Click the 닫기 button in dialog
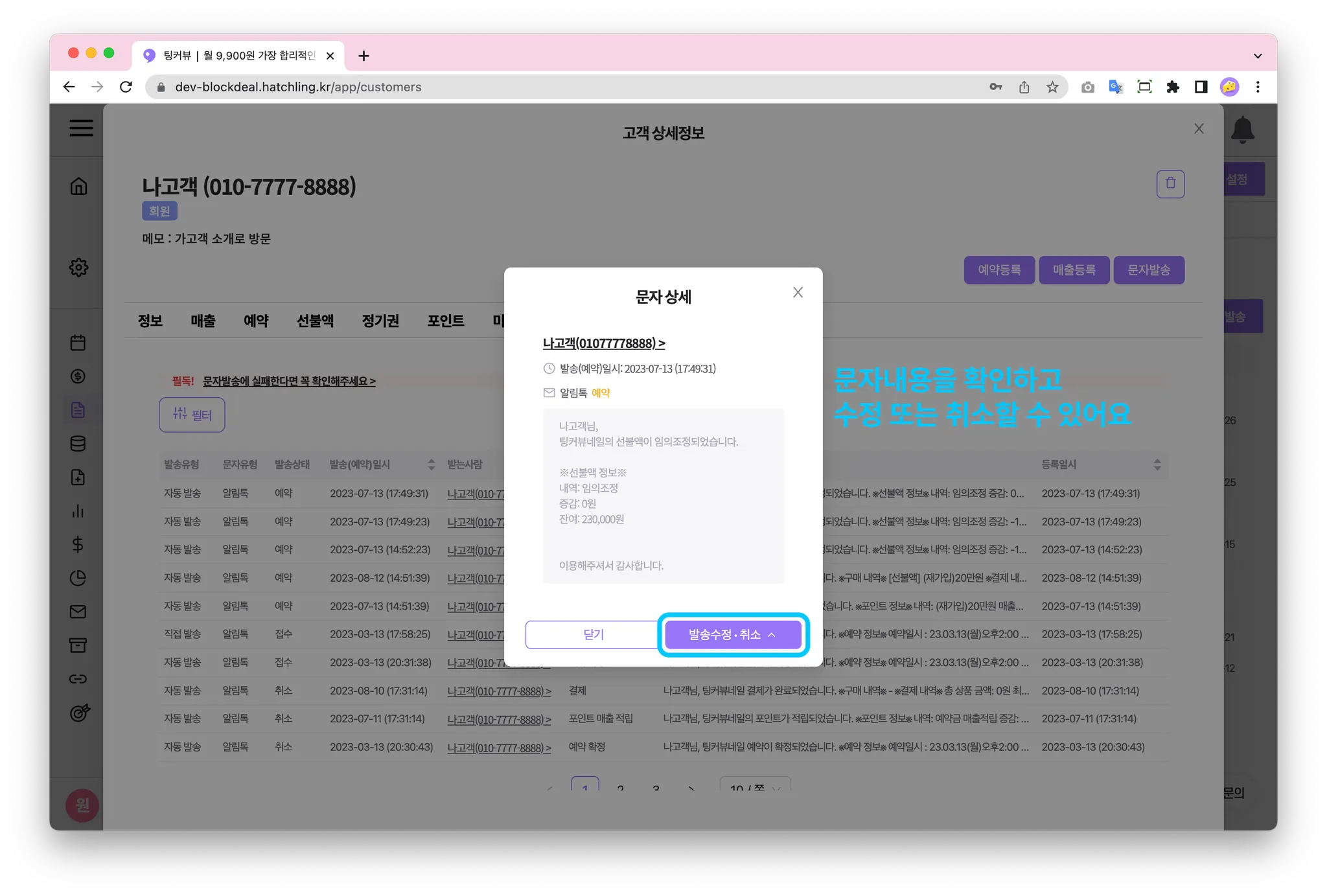The height and width of the screenshot is (896, 1327). 593,634
